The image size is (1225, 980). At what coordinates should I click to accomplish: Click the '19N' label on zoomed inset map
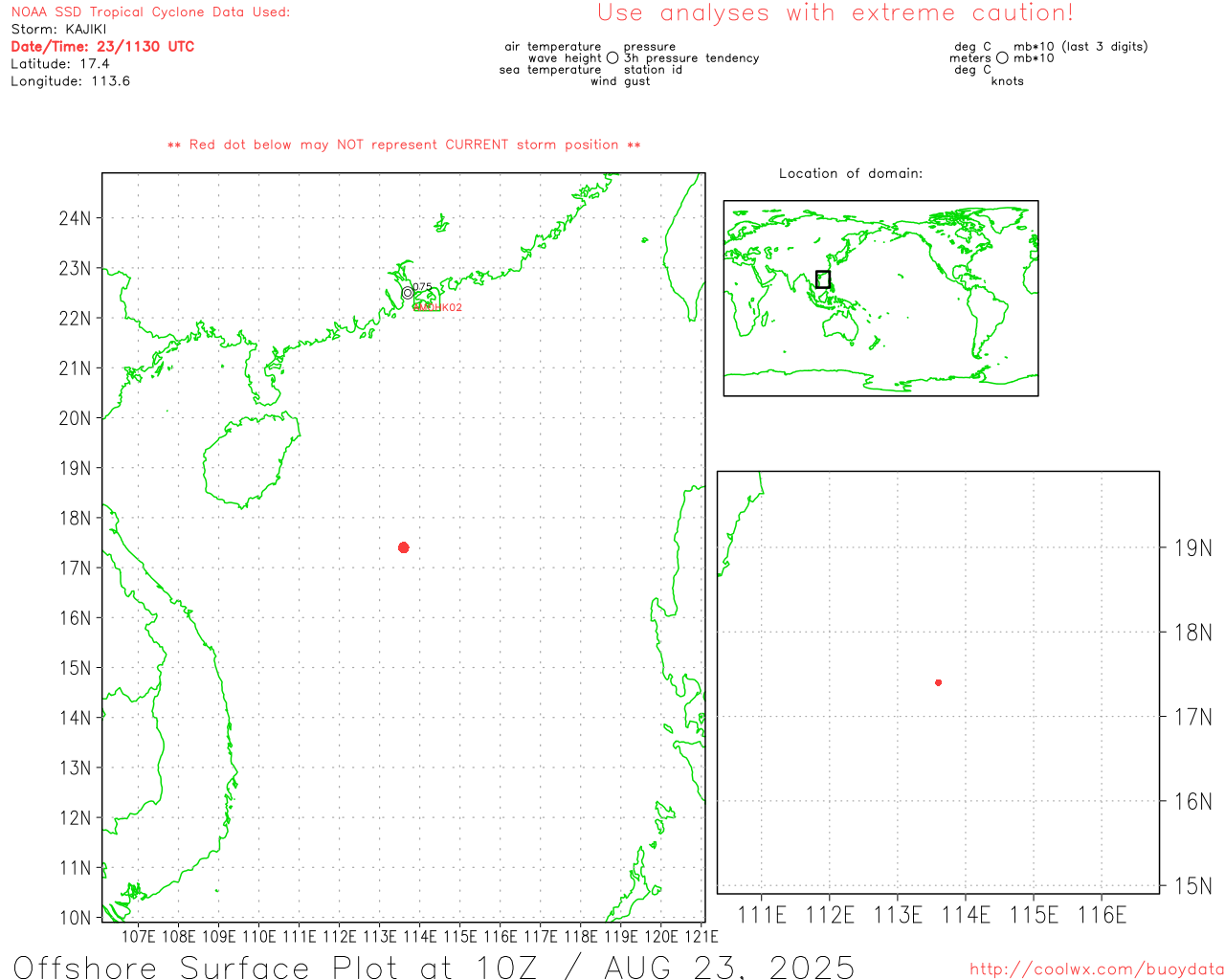point(1193,548)
